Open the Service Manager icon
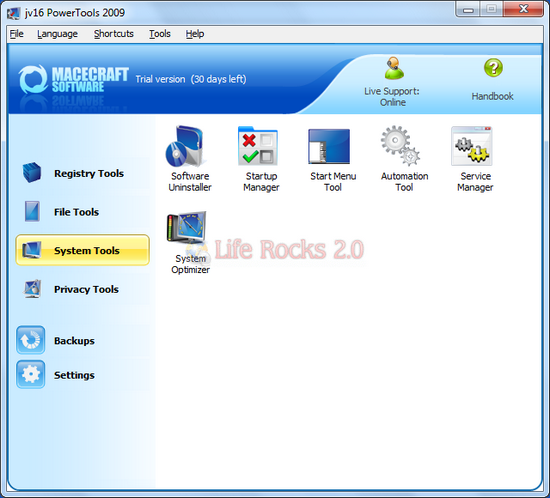The height and width of the screenshot is (498, 550). [472, 146]
